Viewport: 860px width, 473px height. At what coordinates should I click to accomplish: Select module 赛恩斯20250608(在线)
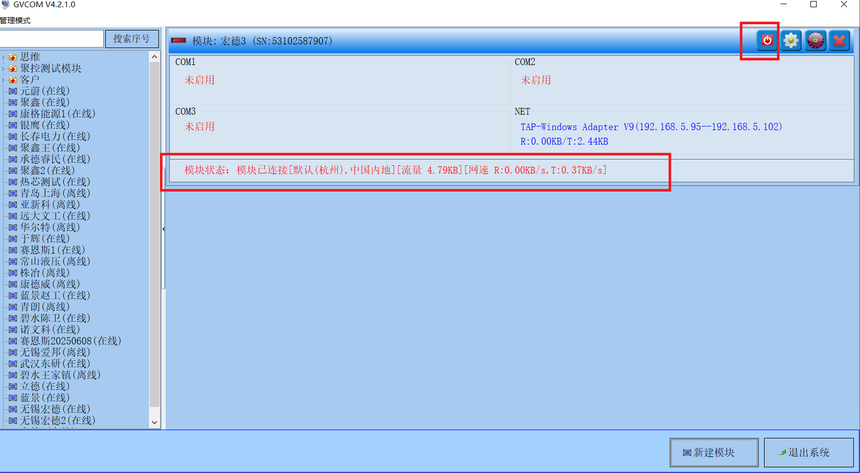tap(70, 341)
